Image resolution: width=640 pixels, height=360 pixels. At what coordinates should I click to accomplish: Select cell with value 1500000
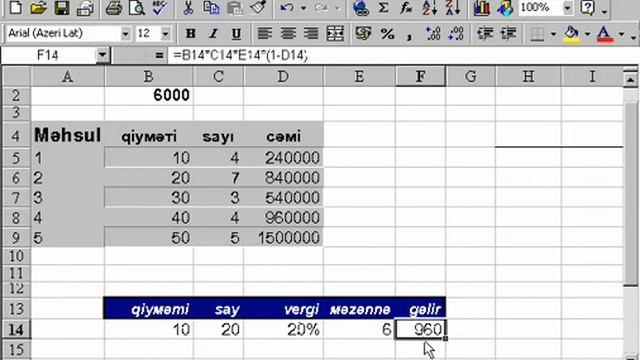[x=284, y=238]
